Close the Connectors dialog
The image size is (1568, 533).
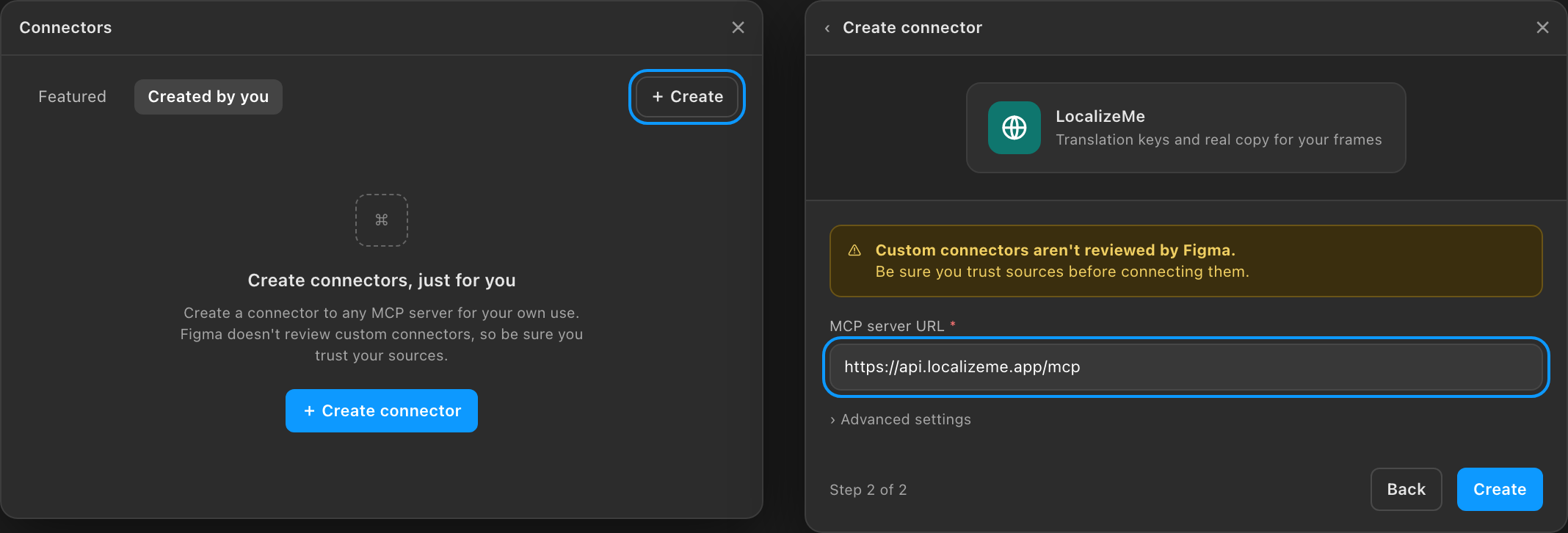click(x=738, y=27)
